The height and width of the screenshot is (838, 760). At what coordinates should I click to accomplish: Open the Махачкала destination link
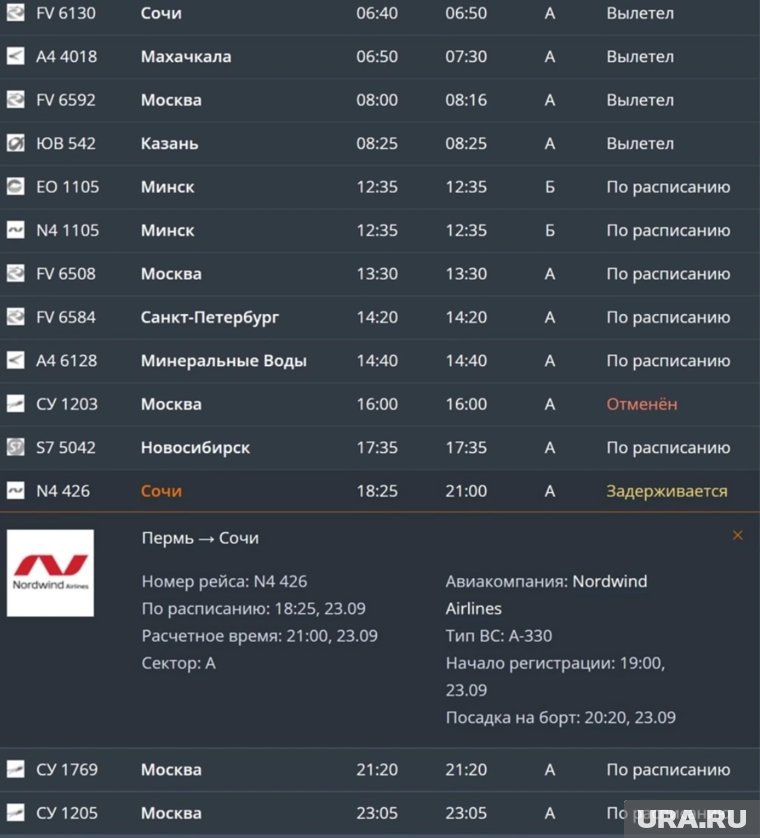186,57
